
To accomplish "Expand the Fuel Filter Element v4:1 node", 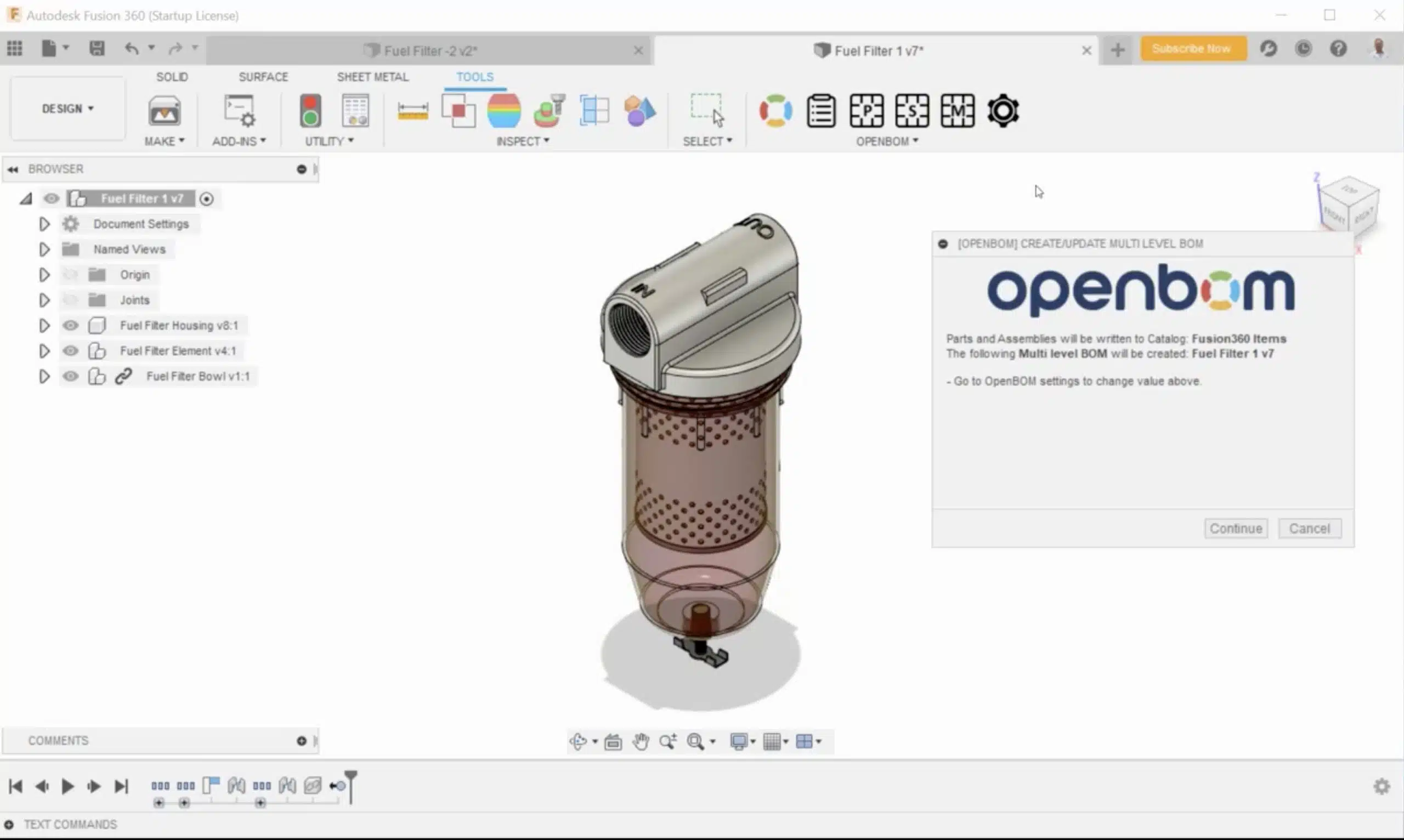I will 44,351.
